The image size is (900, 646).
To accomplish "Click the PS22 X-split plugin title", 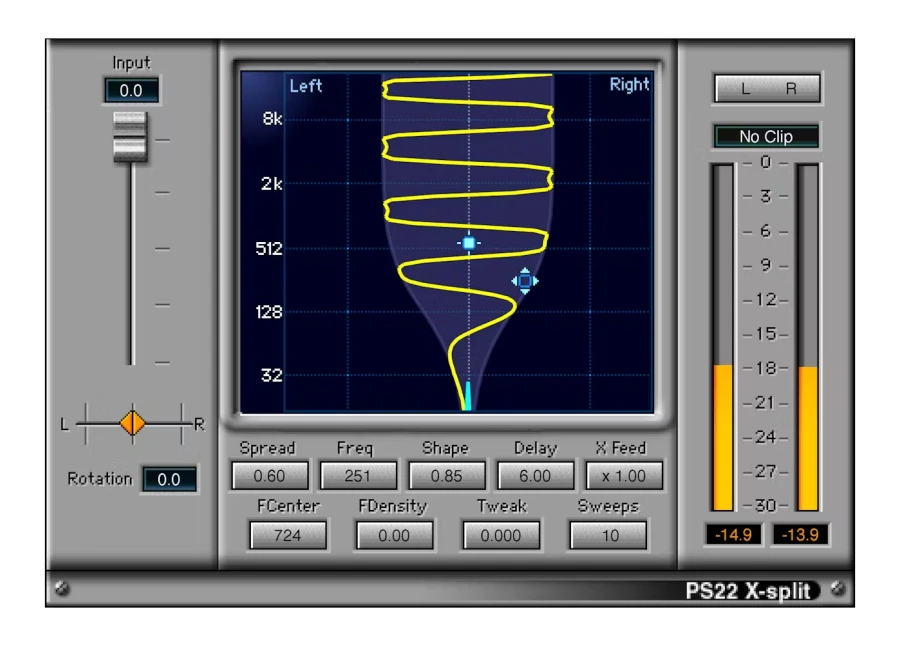I will tap(748, 590).
